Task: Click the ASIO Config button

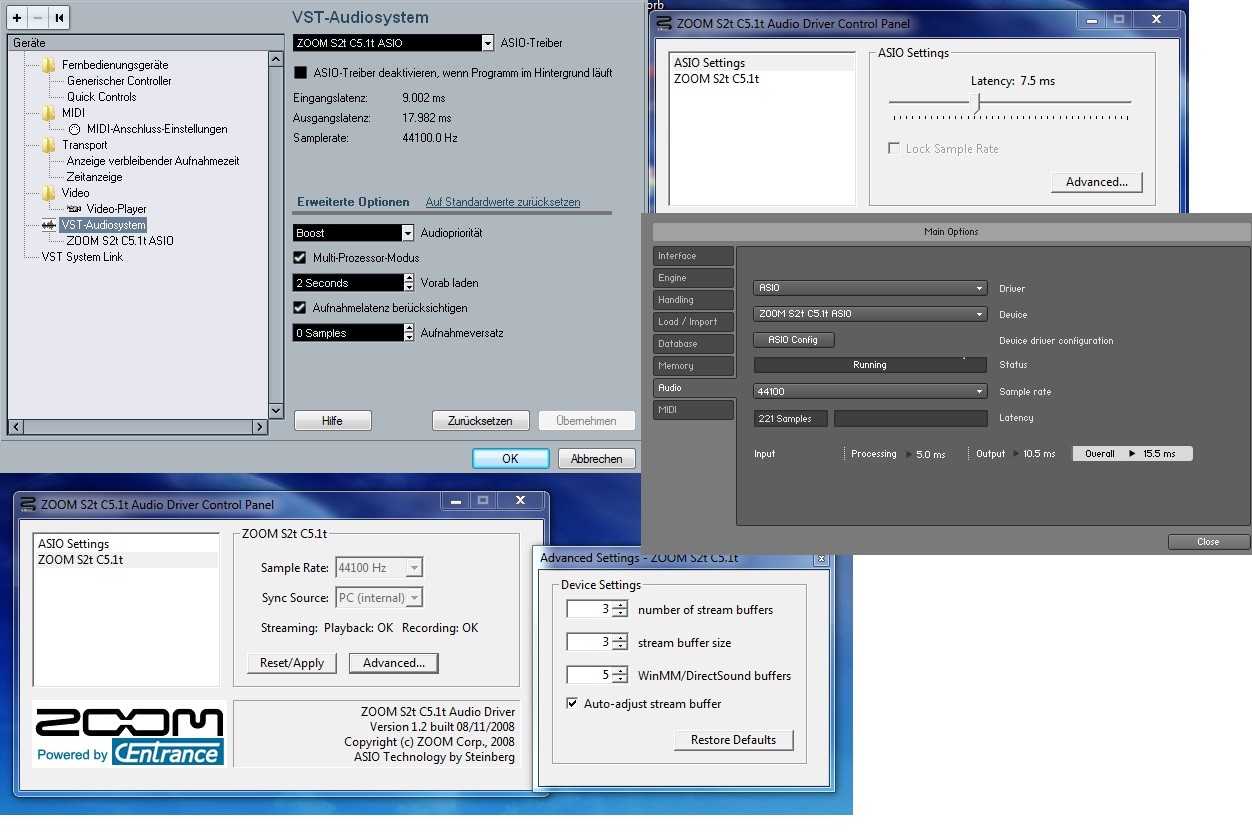Action: pos(793,340)
